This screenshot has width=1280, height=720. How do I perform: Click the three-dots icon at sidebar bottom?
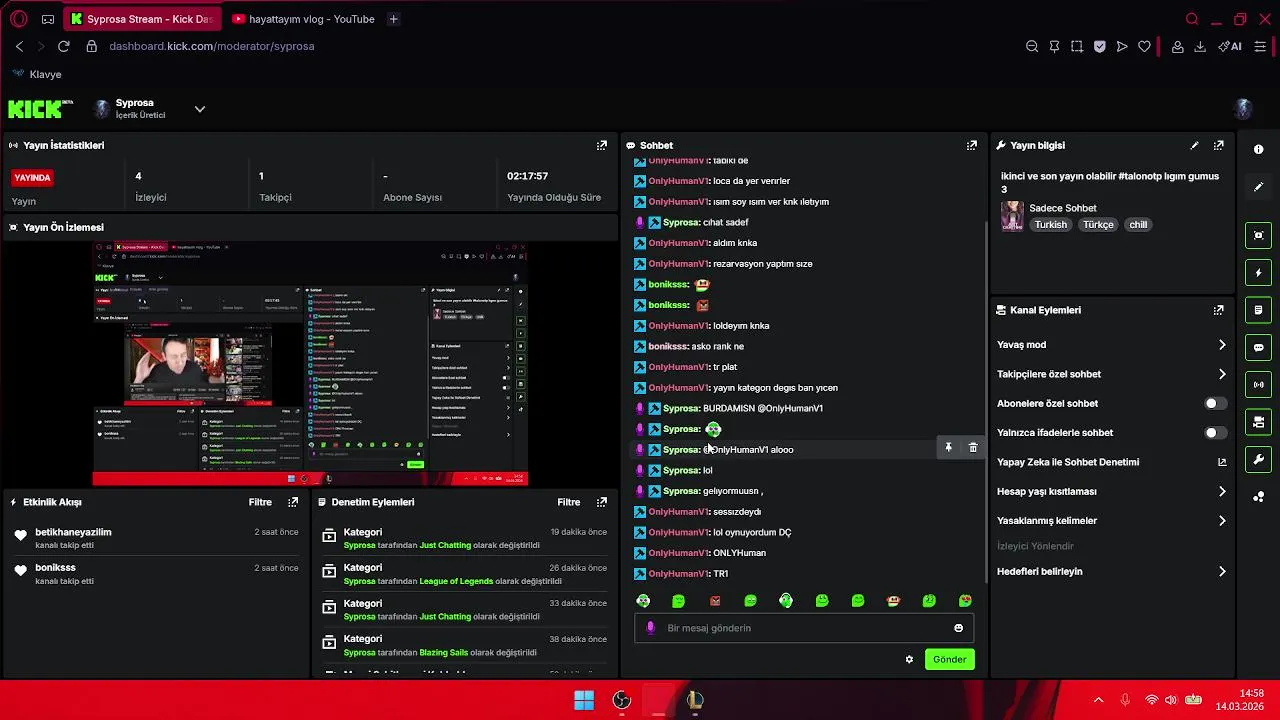click(1258, 497)
